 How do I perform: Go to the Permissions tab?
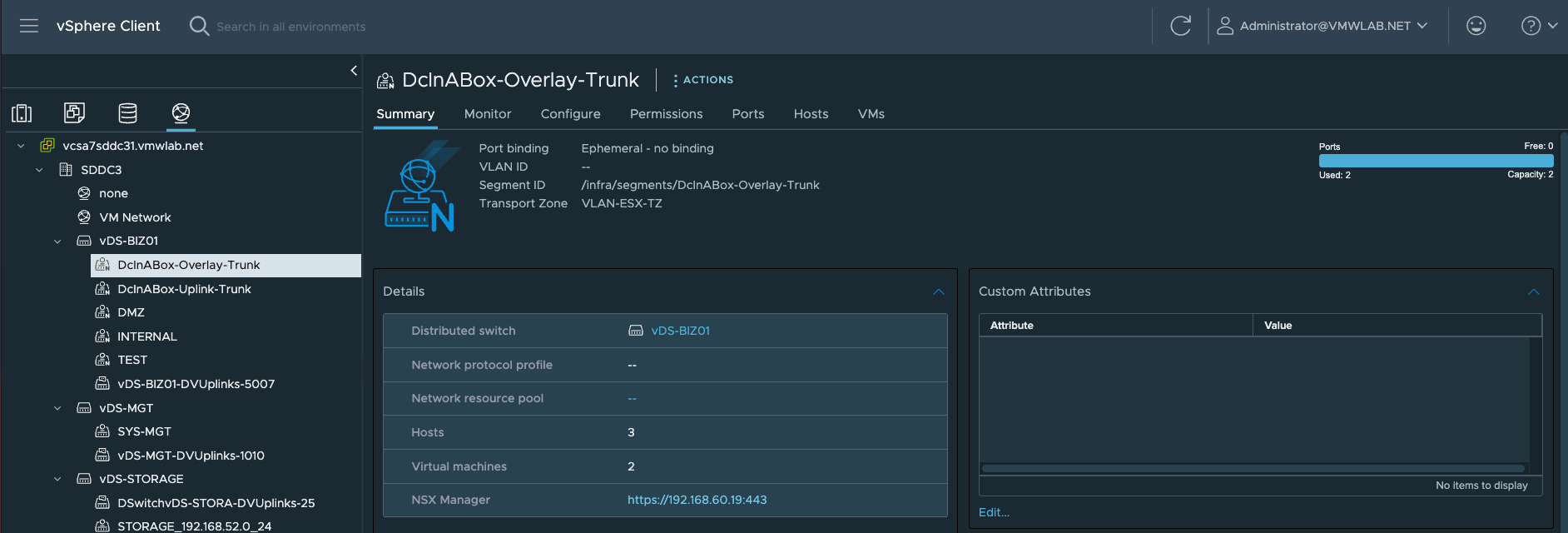pos(667,114)
